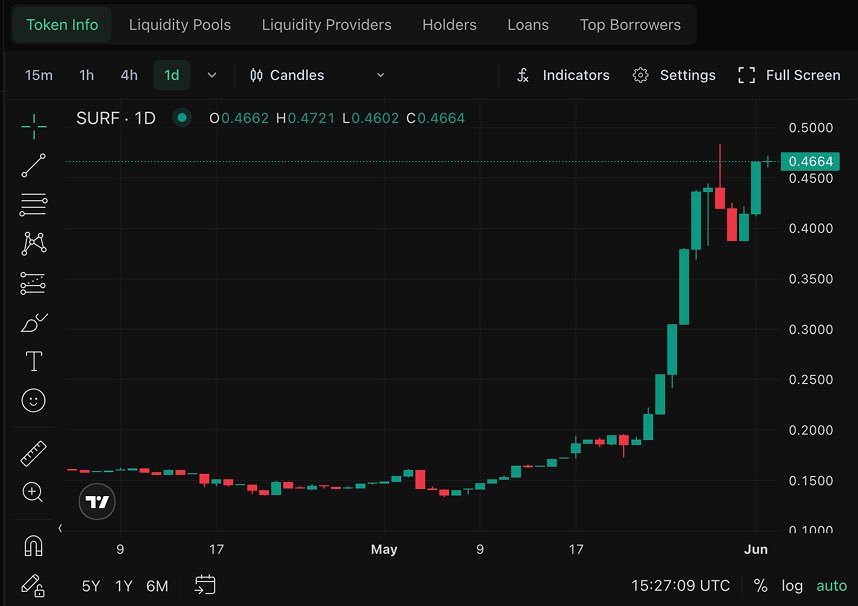
Task: Select the ruler measure tool
Action: pyautogui.click(x=34, y=453)
